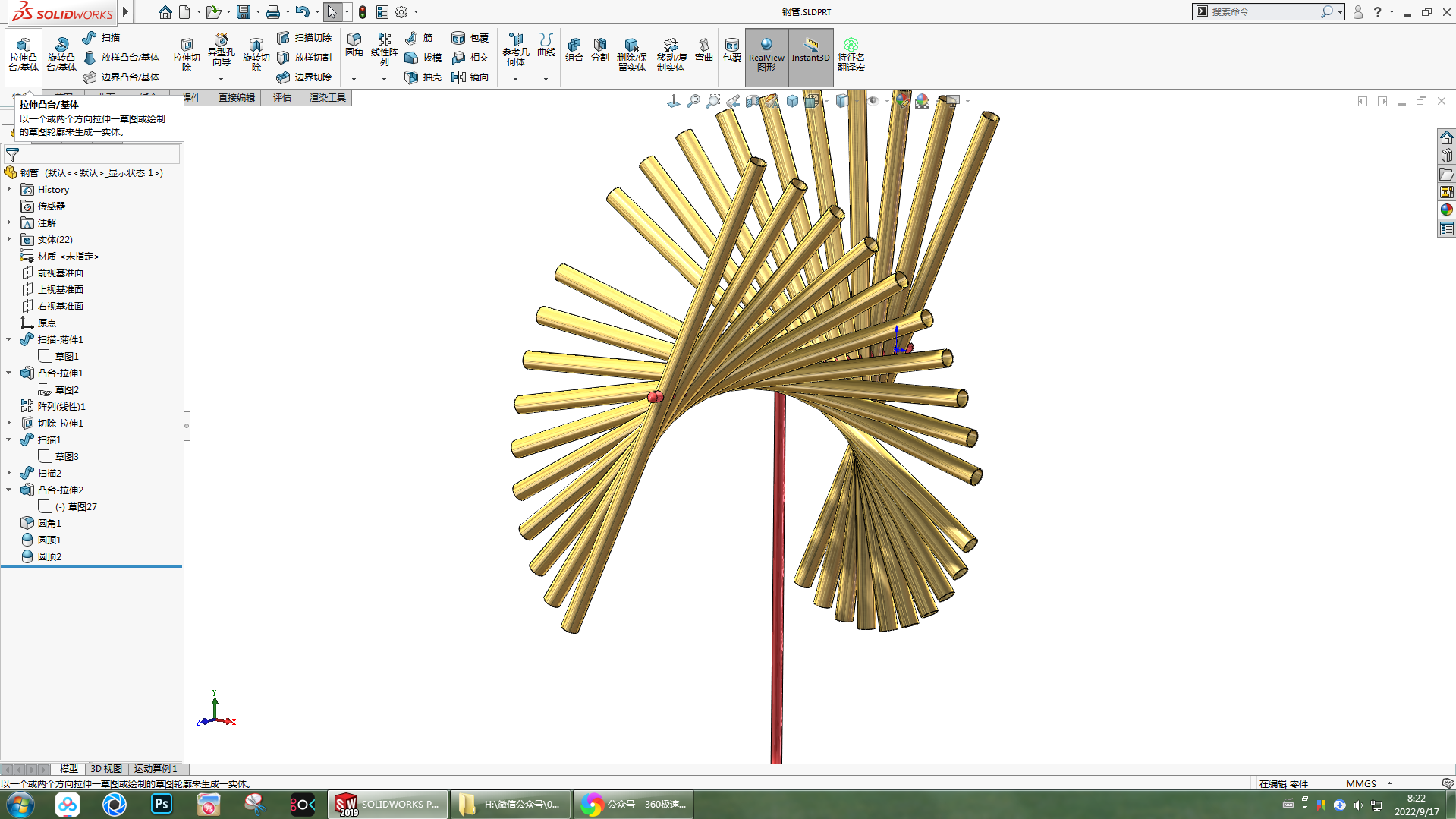Click the Undo arrow in top toolbar
Viewport: 1456px width, 819px height.
302,12
